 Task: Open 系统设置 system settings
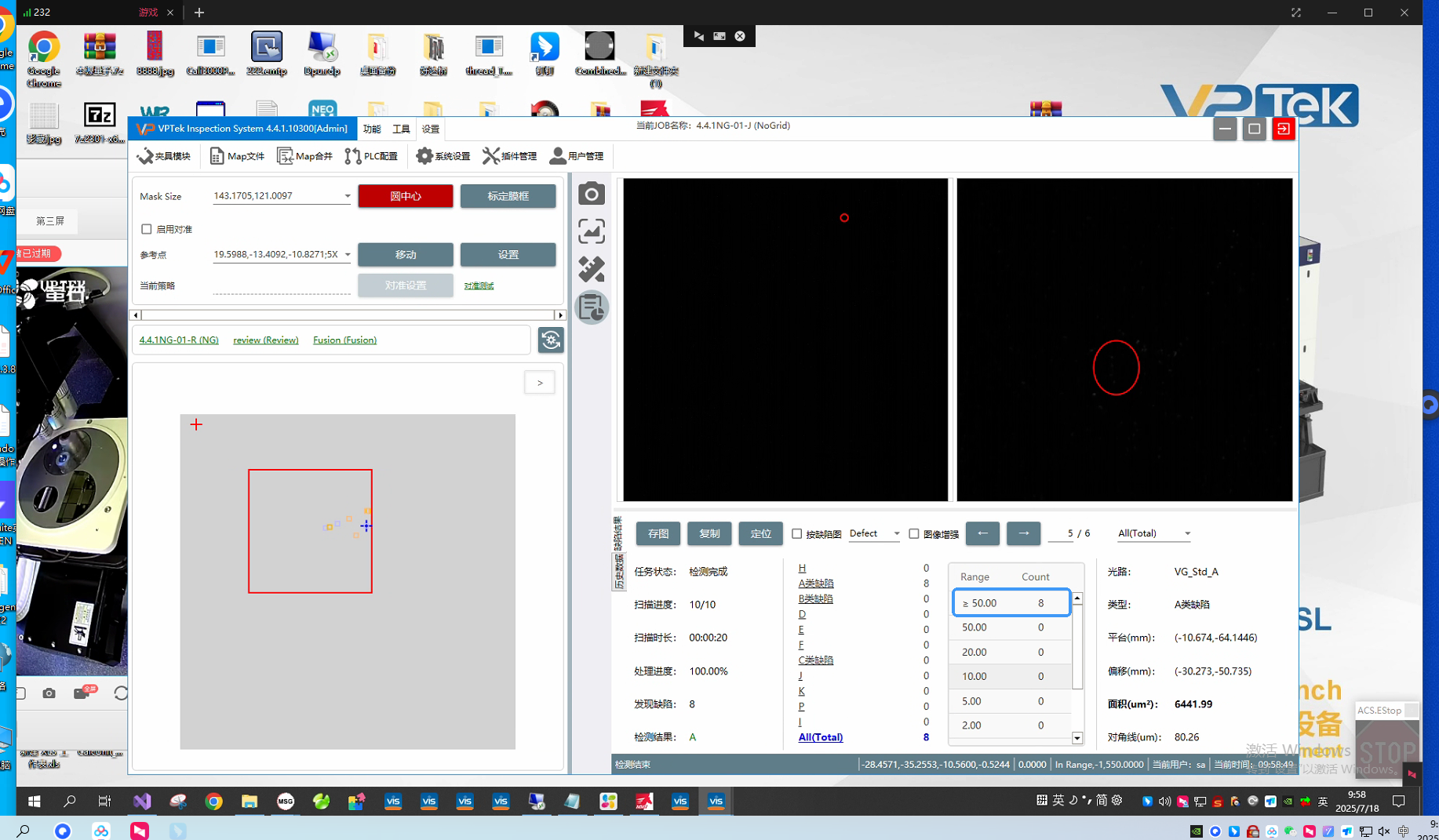pos(443,156)
